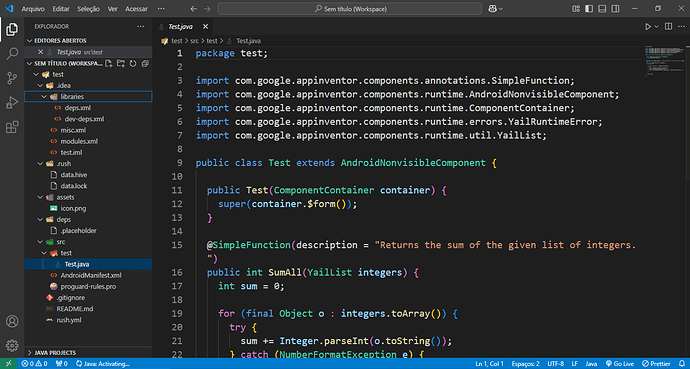
Task: Click the errors and warnings counter
Action: click(34, 364)
